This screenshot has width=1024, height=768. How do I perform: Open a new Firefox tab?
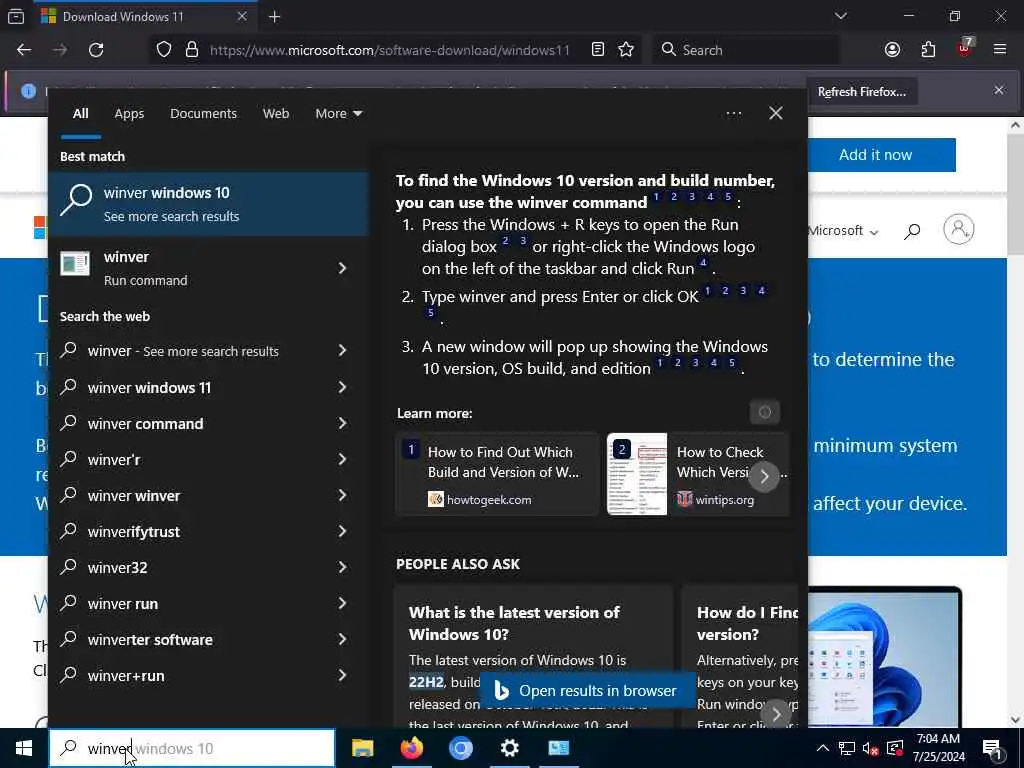275,17
